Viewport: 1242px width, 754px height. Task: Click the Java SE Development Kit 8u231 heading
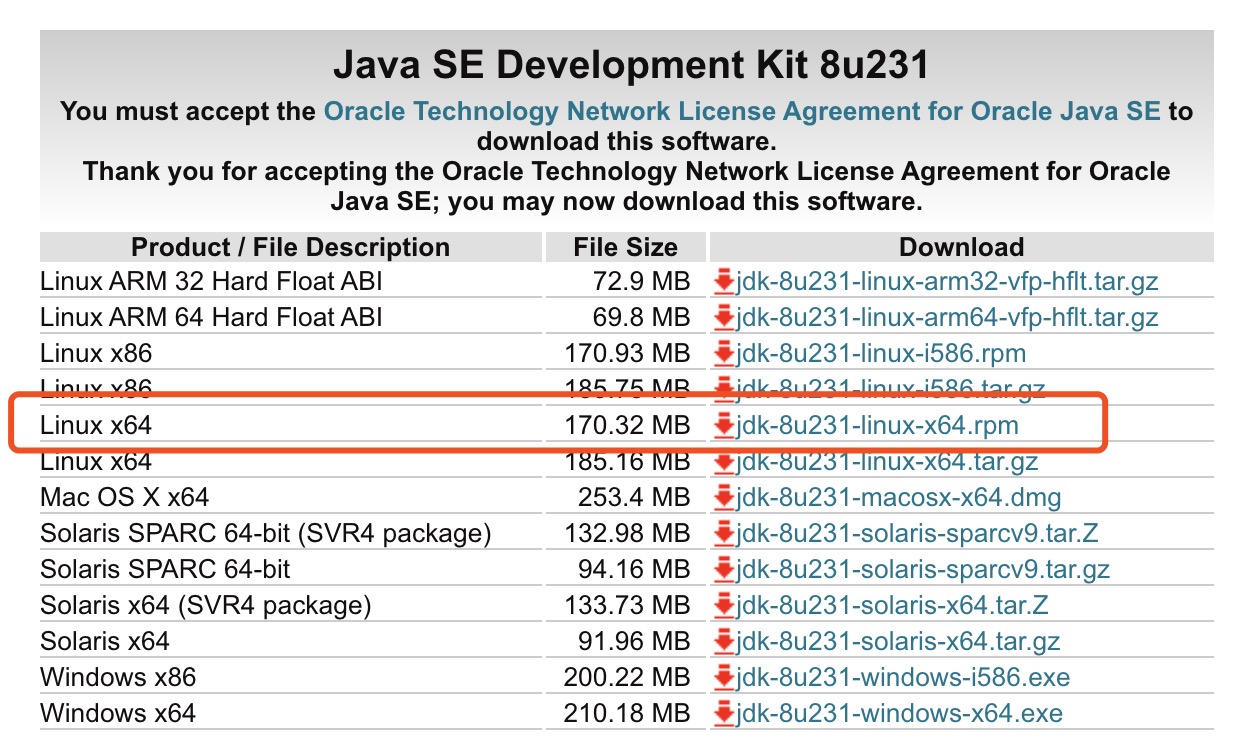click(630, 65)
